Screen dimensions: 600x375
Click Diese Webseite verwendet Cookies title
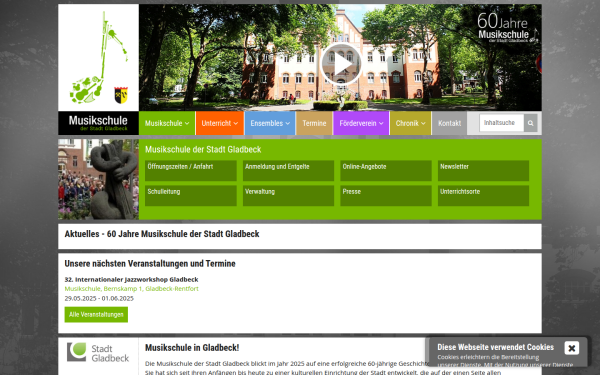click(496, 347)
